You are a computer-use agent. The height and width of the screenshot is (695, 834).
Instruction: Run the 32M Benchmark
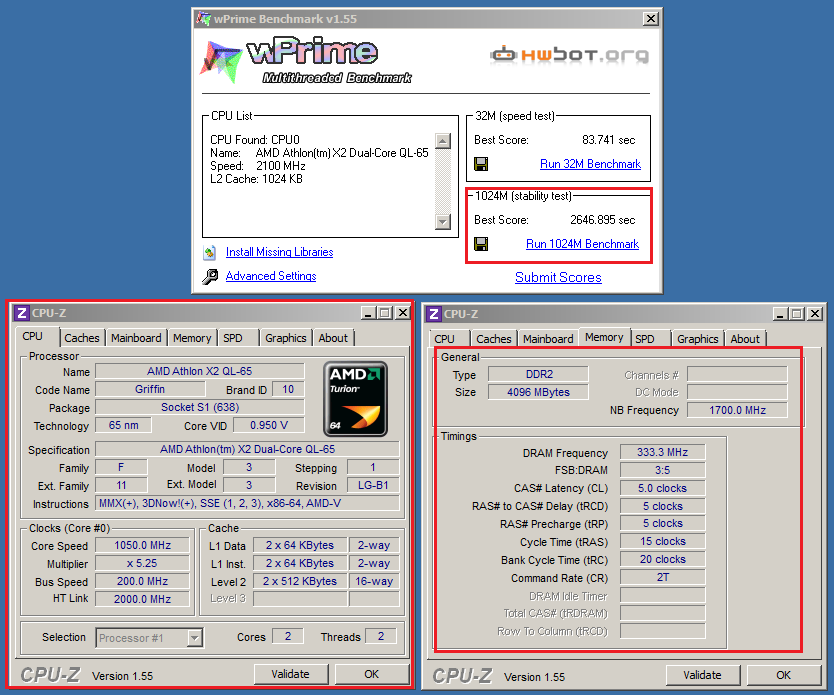[590, 164]
